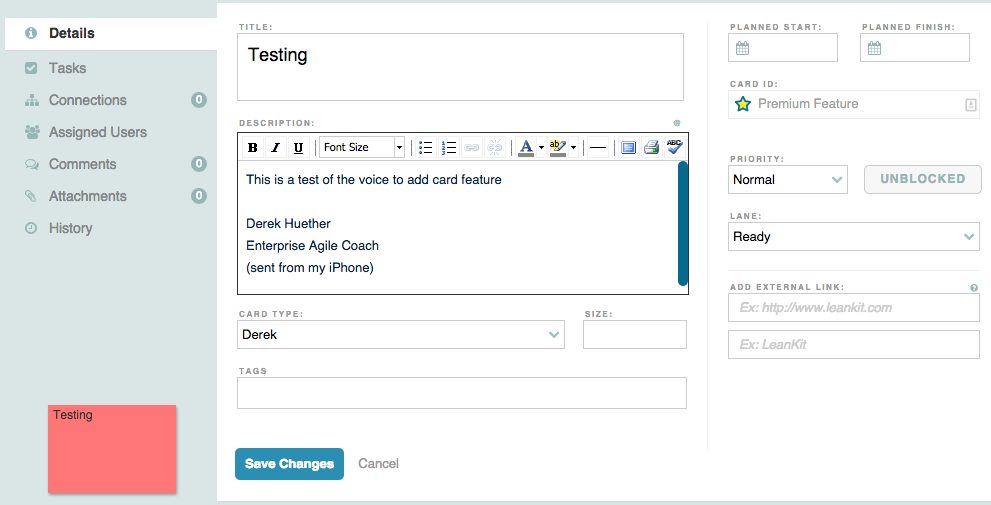Insert a bulleted list
991x505 pixels.
[x=426, y=147]
